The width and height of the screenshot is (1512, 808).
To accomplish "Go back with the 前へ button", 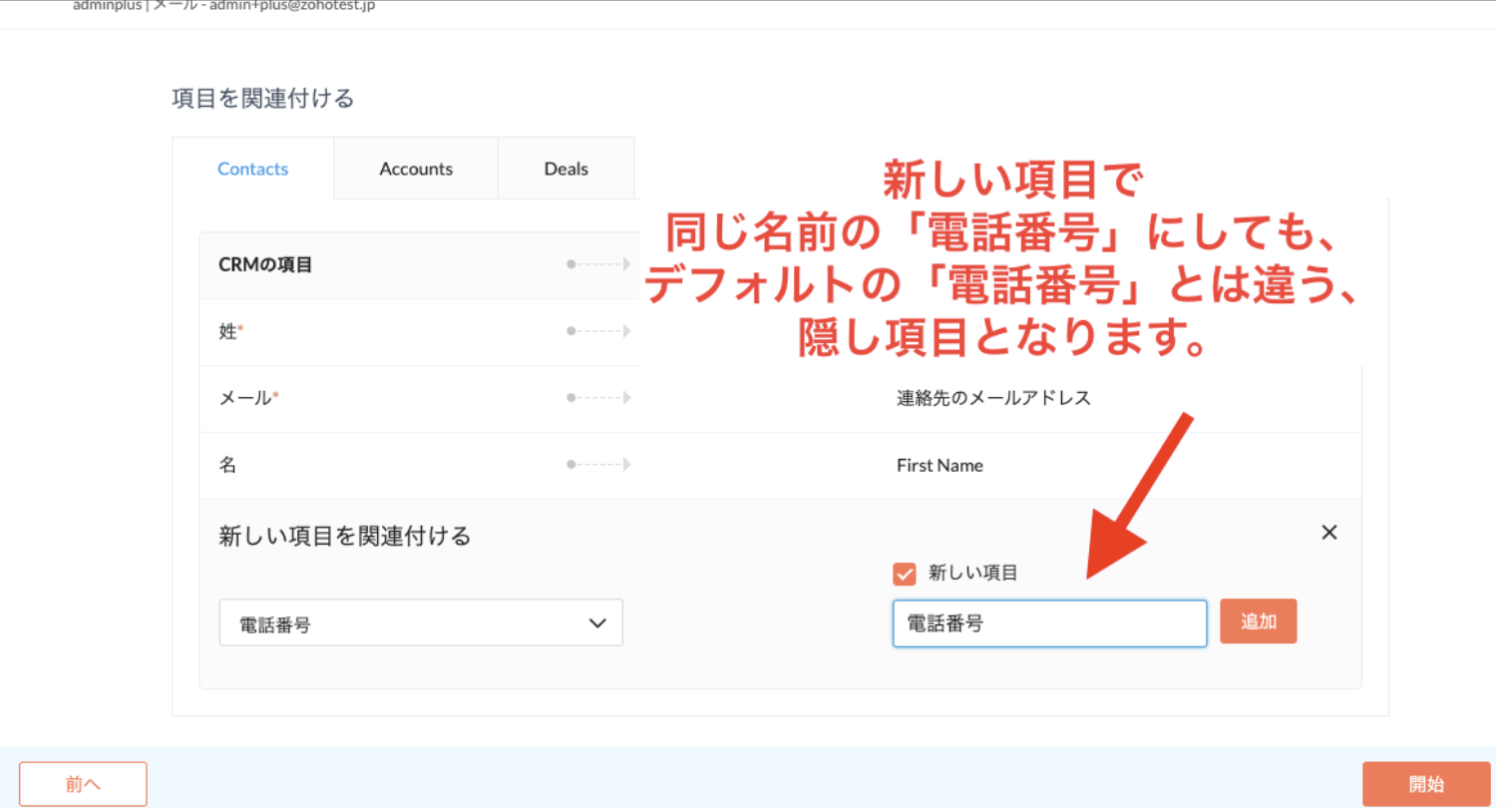I will pos(83,784).
